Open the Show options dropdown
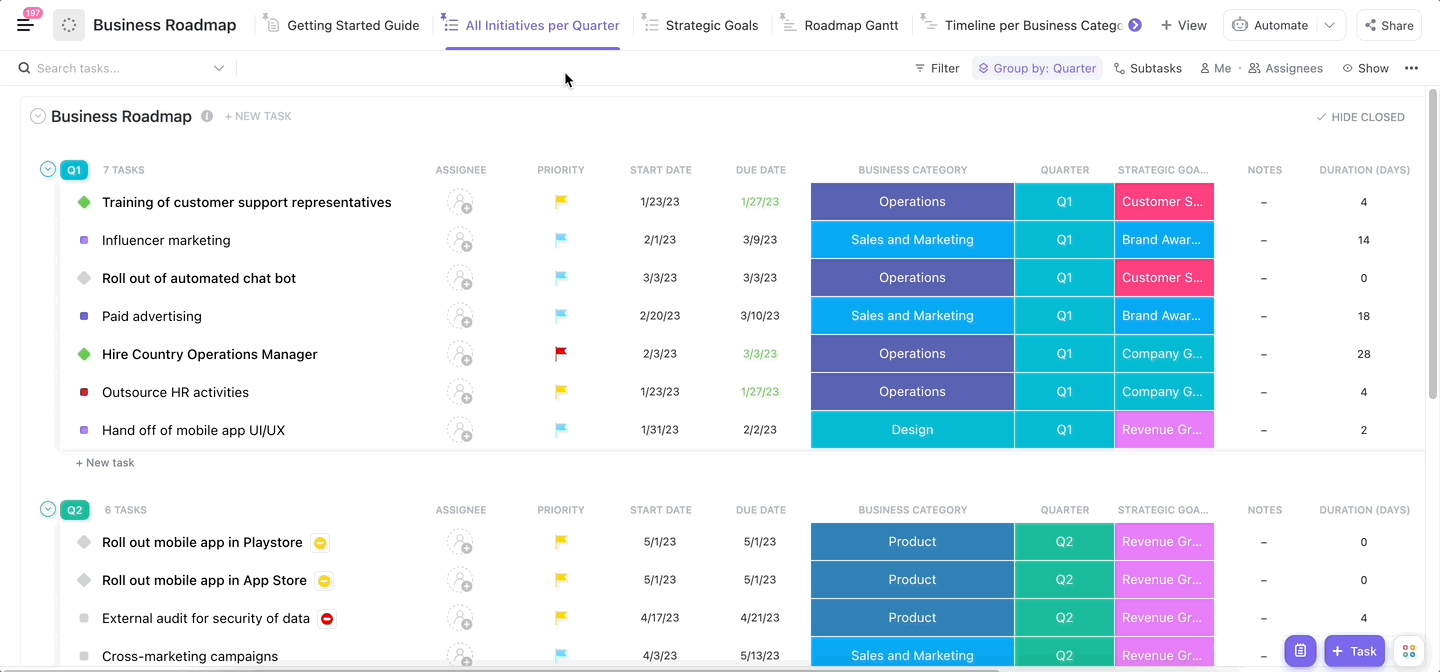 pos(1366,68)
